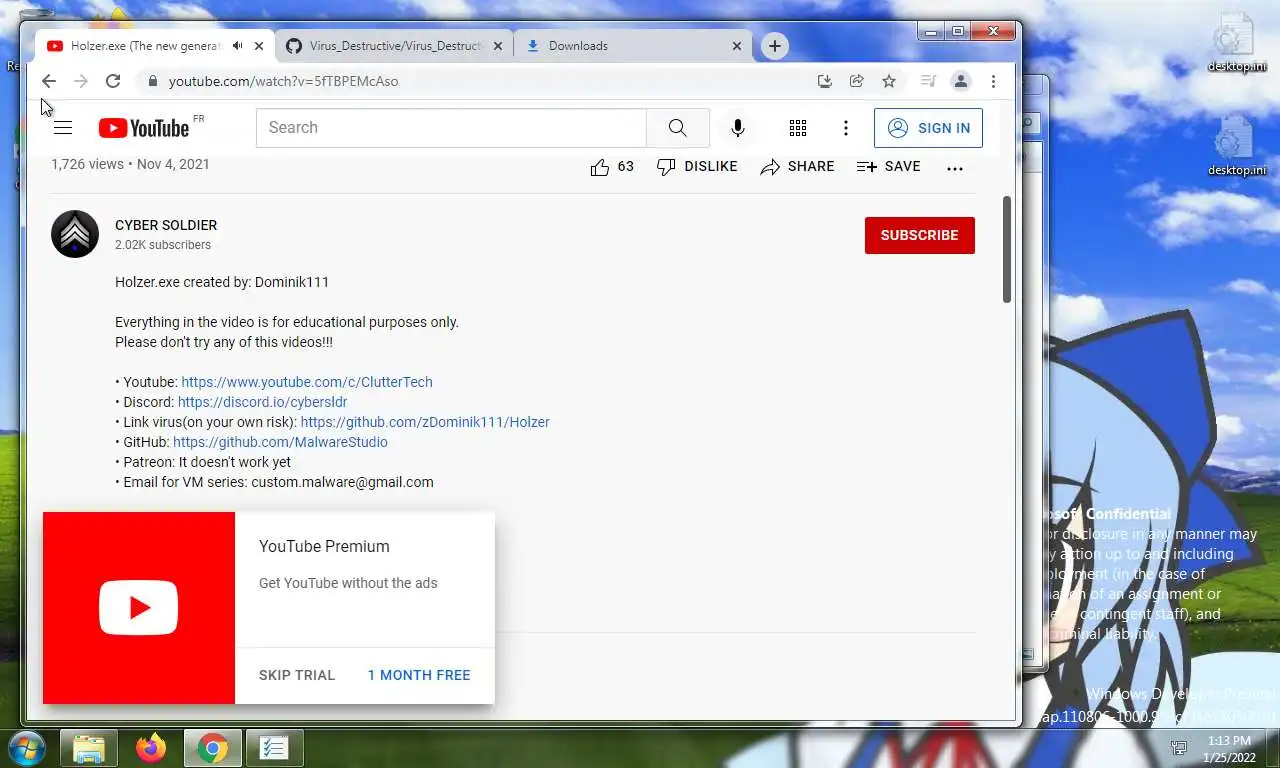Click the page vertical scrollbar thumb
The width and height of the screenshot is (1280, 768).
pyautogui.click(x=1007, y=250)
